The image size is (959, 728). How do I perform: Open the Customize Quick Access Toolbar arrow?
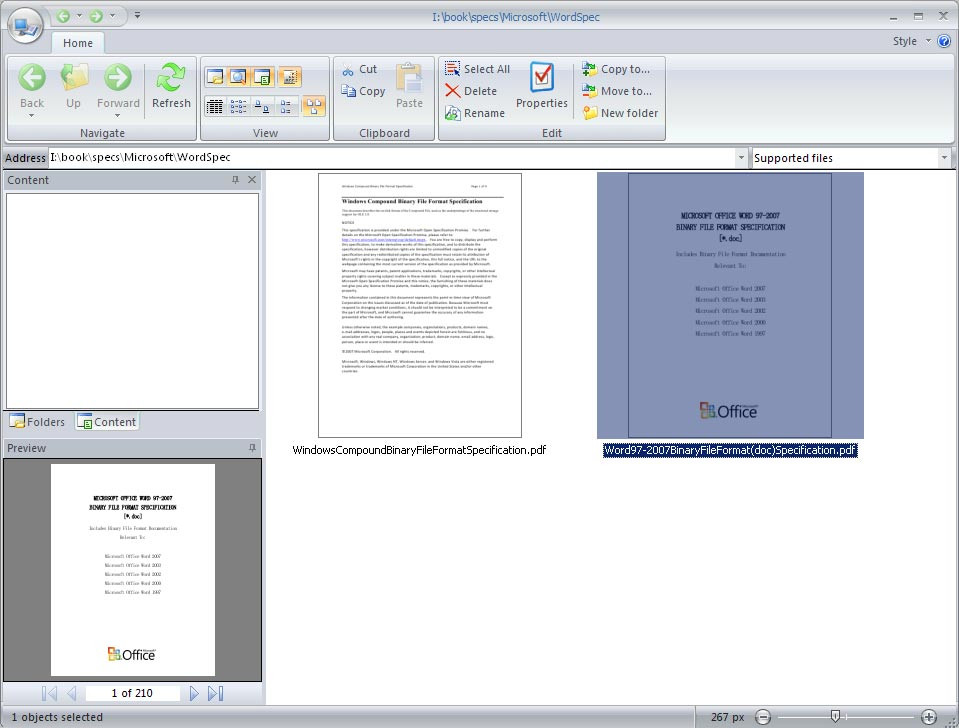(138, 15)
